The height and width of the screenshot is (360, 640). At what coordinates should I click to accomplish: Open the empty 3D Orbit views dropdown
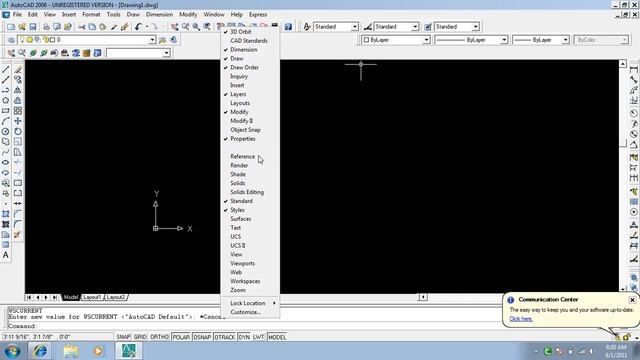tap(166, 53)
